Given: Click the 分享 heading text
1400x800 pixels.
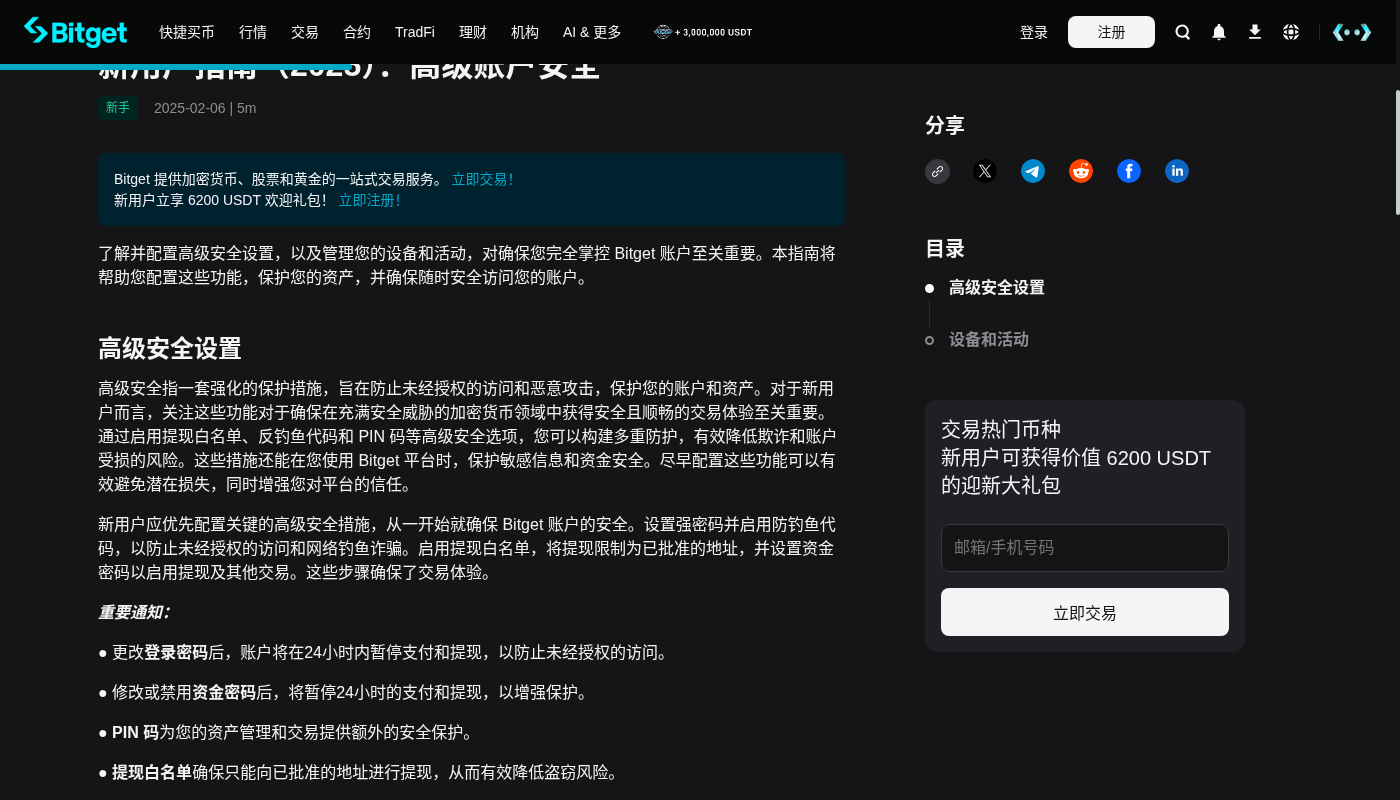Looking at the screenshot, I should pyautogui.click(x=945, y=125).
